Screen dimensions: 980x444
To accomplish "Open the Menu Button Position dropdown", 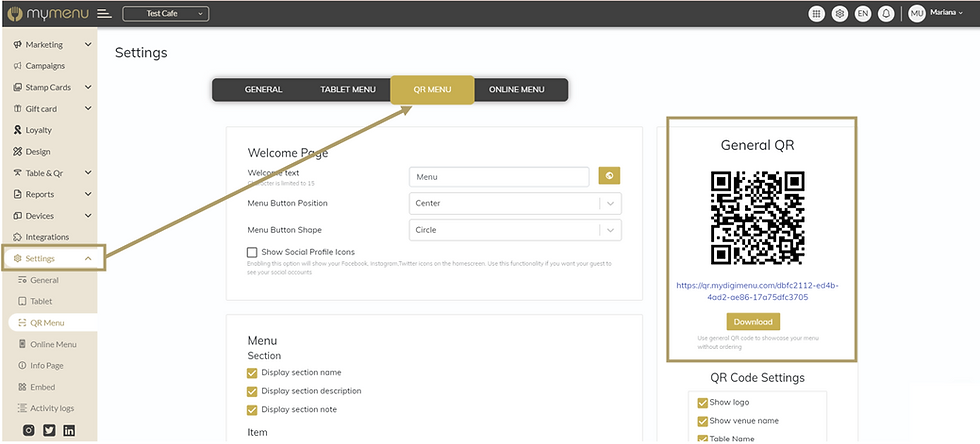I will tap(516, 204).
